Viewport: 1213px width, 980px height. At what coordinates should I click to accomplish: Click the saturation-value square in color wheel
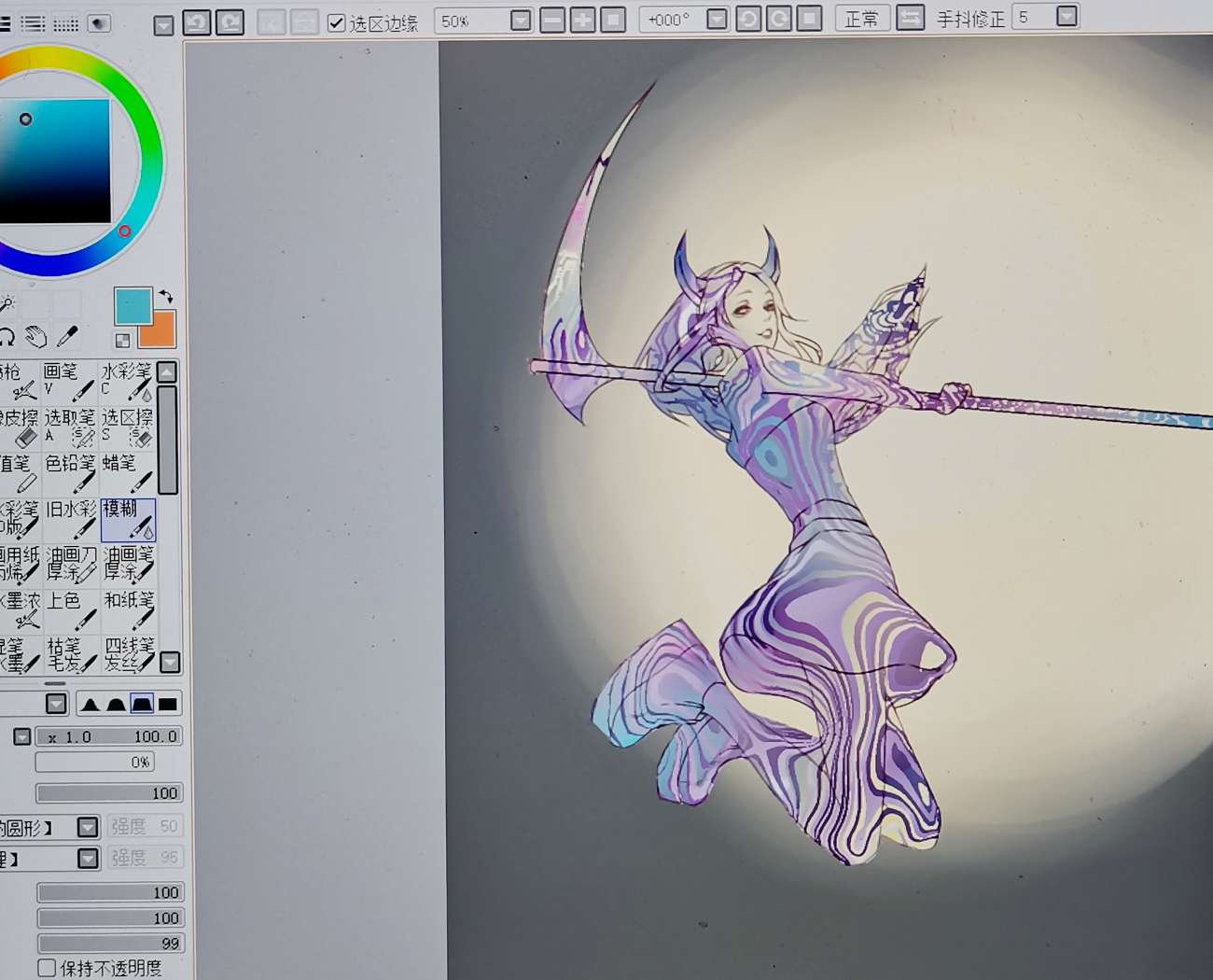click(55, 161)
